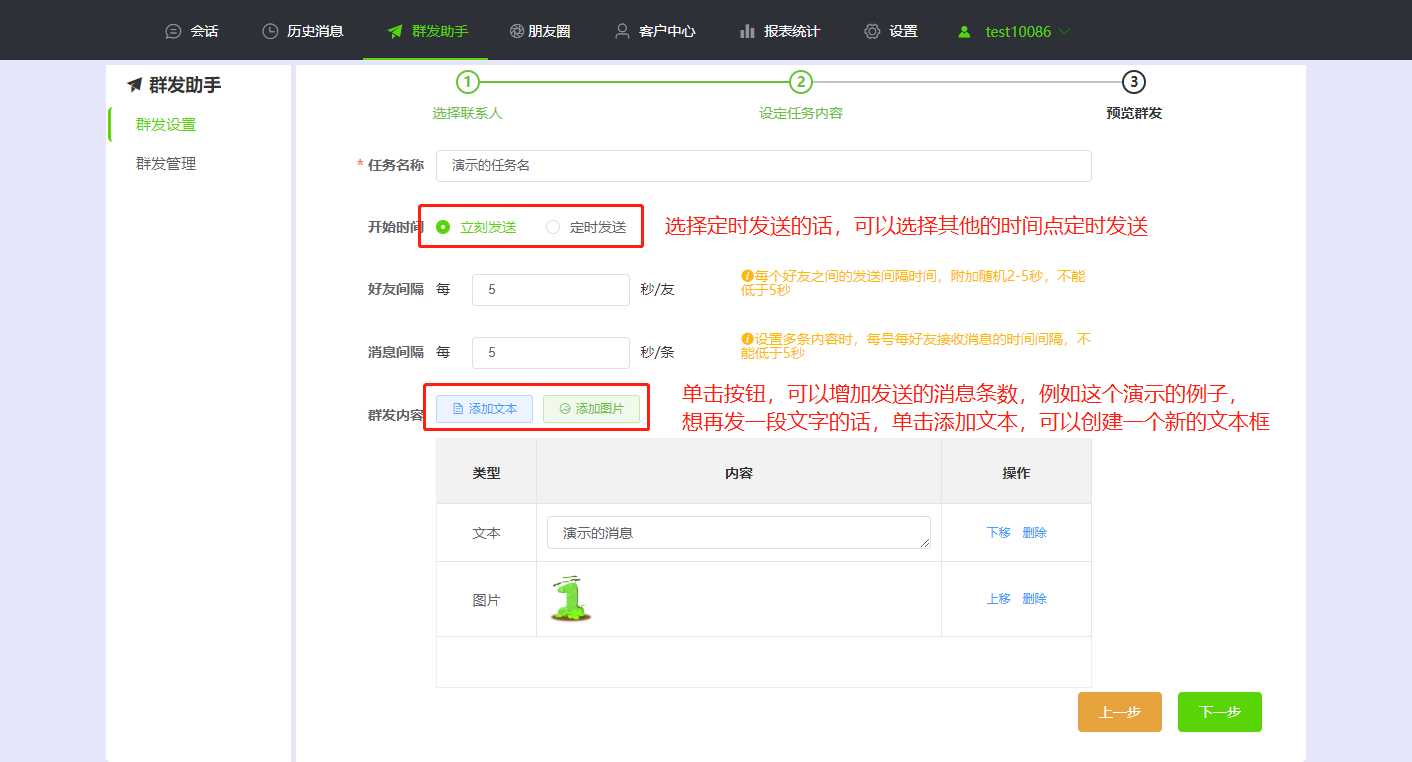
Task: Select 群发设置 in the sidebar
Action: [166, 125]
